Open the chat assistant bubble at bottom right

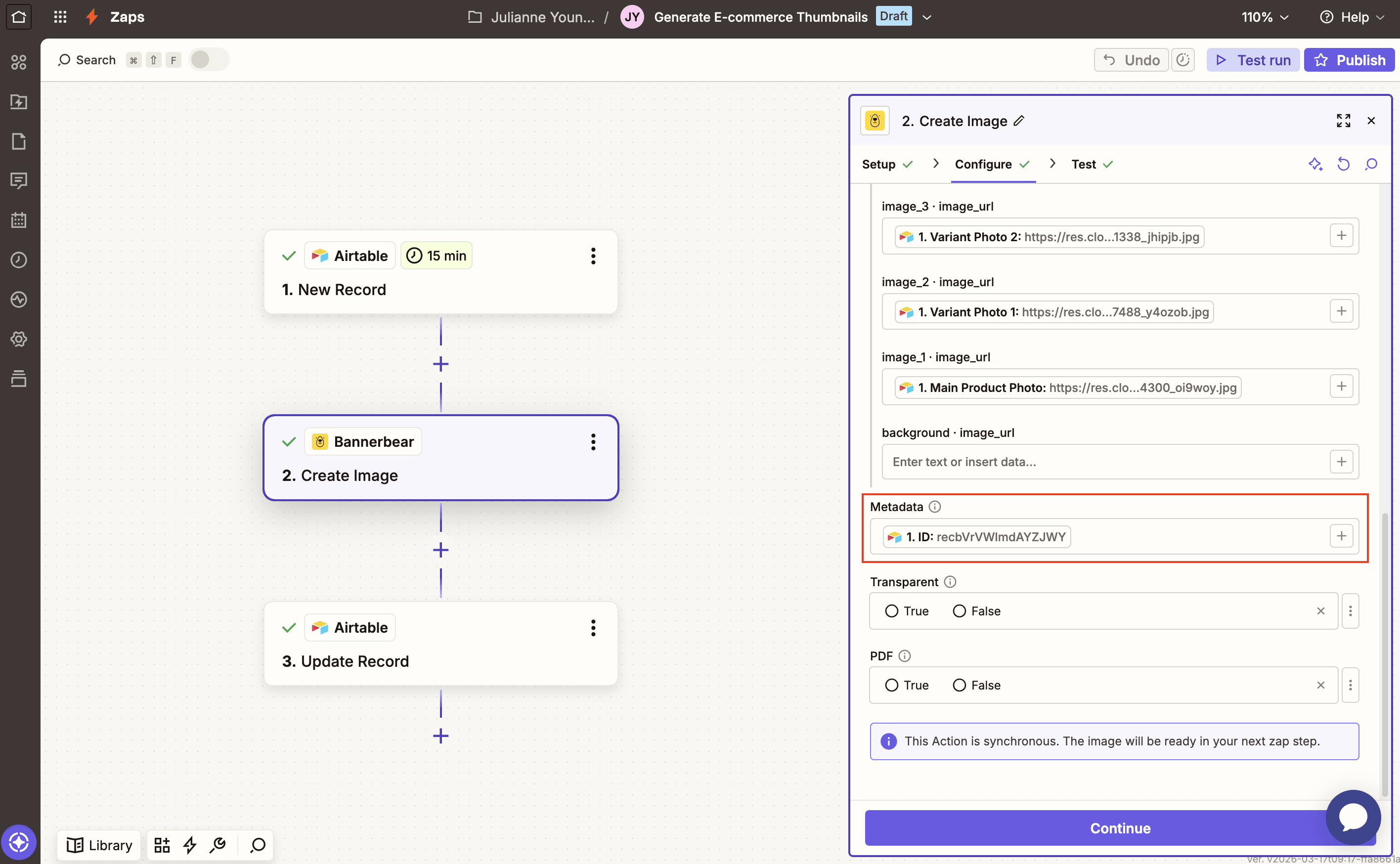[x=1353, y=817]
